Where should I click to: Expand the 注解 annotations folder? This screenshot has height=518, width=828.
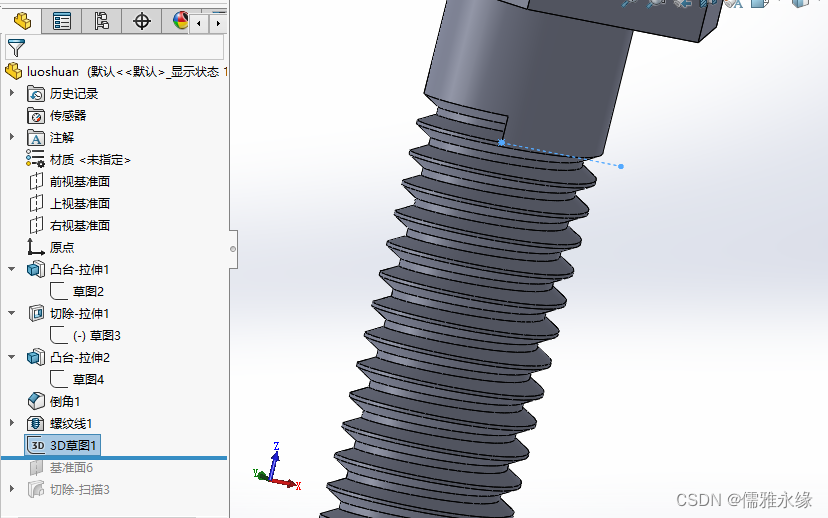coord(12,137)
